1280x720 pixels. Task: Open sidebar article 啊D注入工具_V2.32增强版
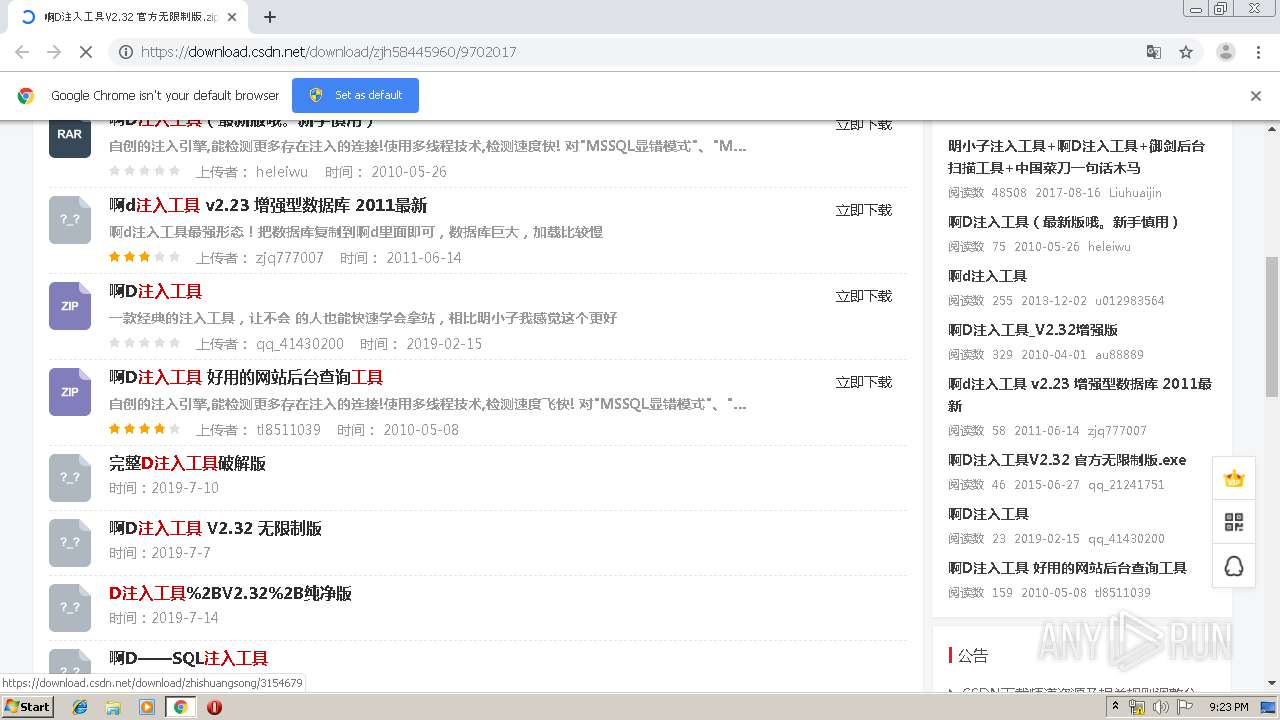(1033, 330)
